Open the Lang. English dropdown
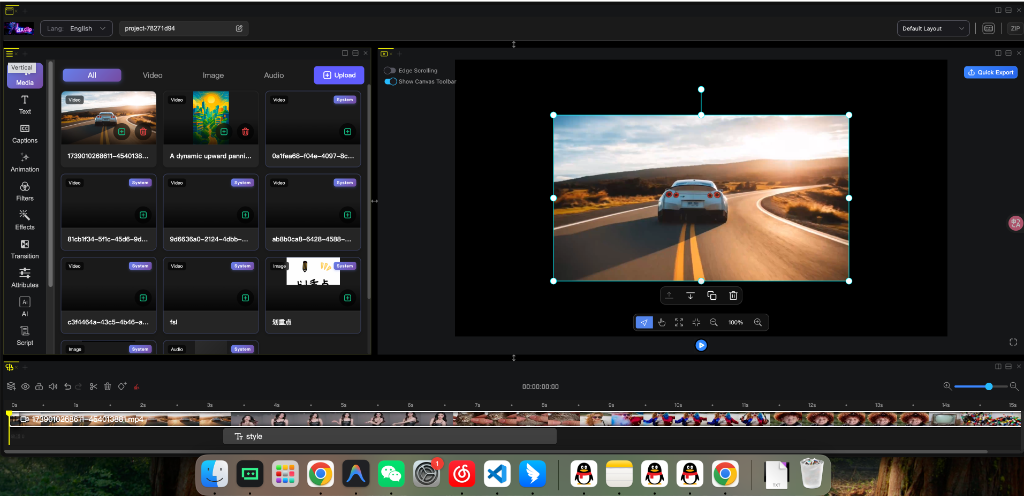The width and height of the screenshot is (1024, 496). click(76, 29)
